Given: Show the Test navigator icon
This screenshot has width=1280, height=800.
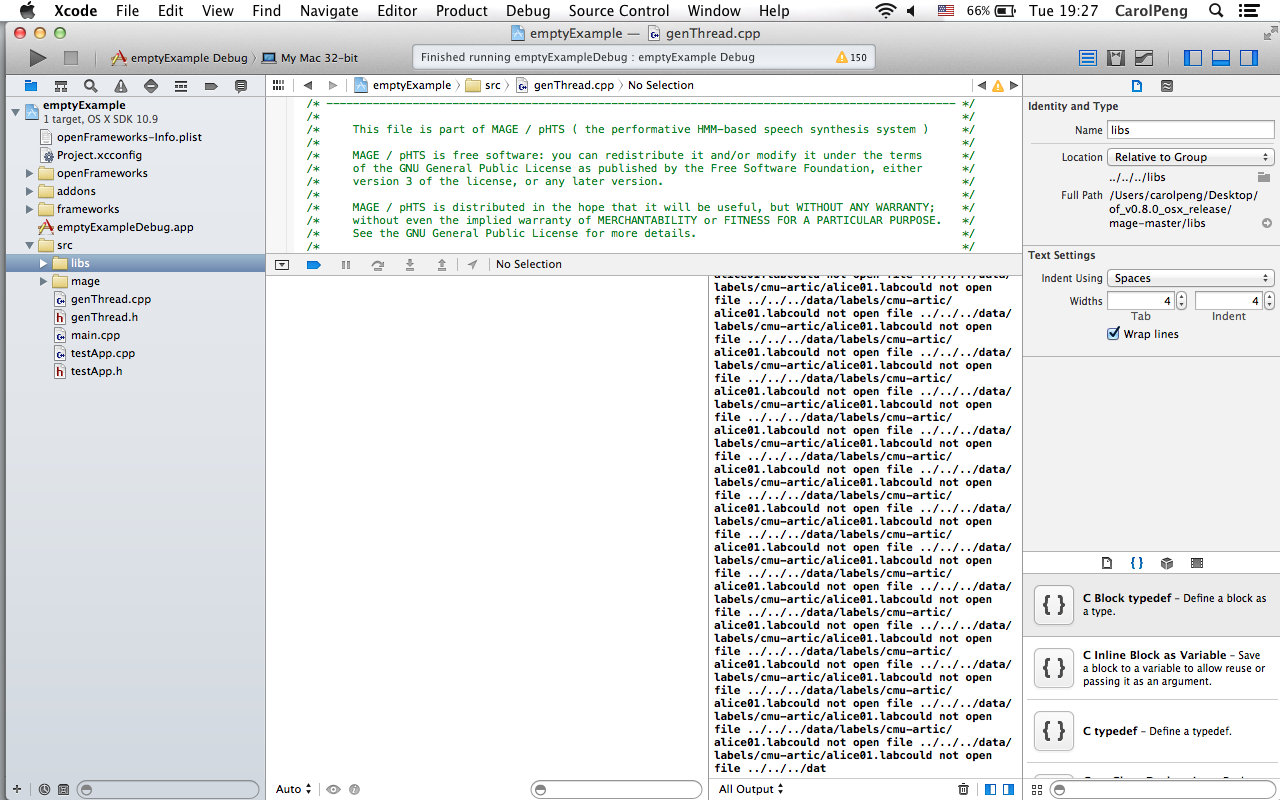Looking at the screenshot, I should (151, 86).
